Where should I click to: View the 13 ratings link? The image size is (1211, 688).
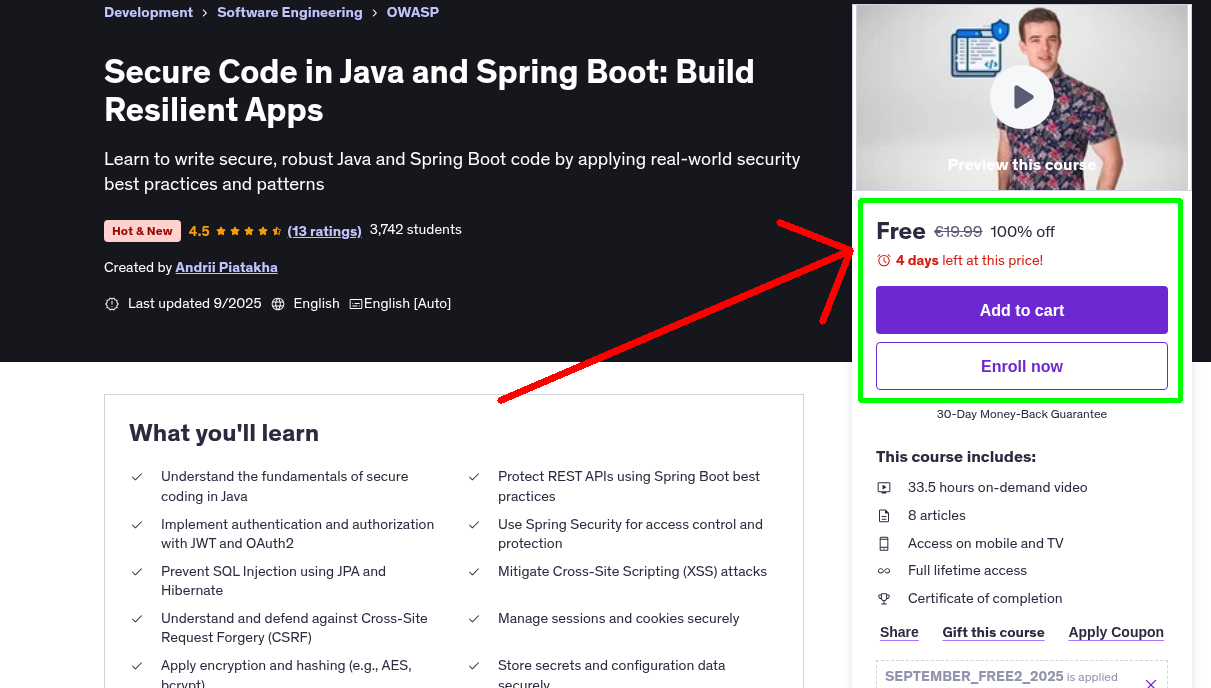click(324, 231)
